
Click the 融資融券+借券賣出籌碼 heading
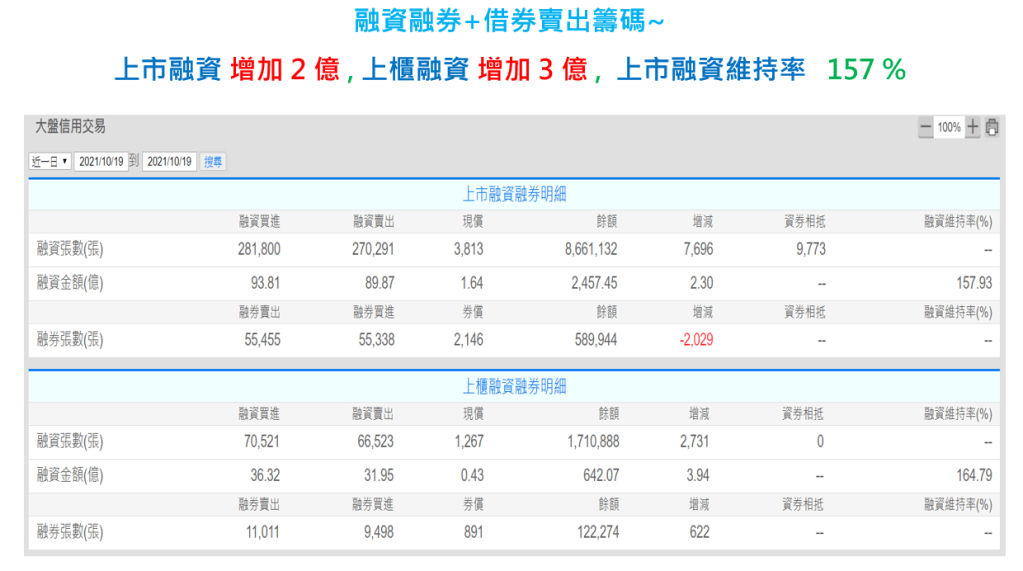508,21
